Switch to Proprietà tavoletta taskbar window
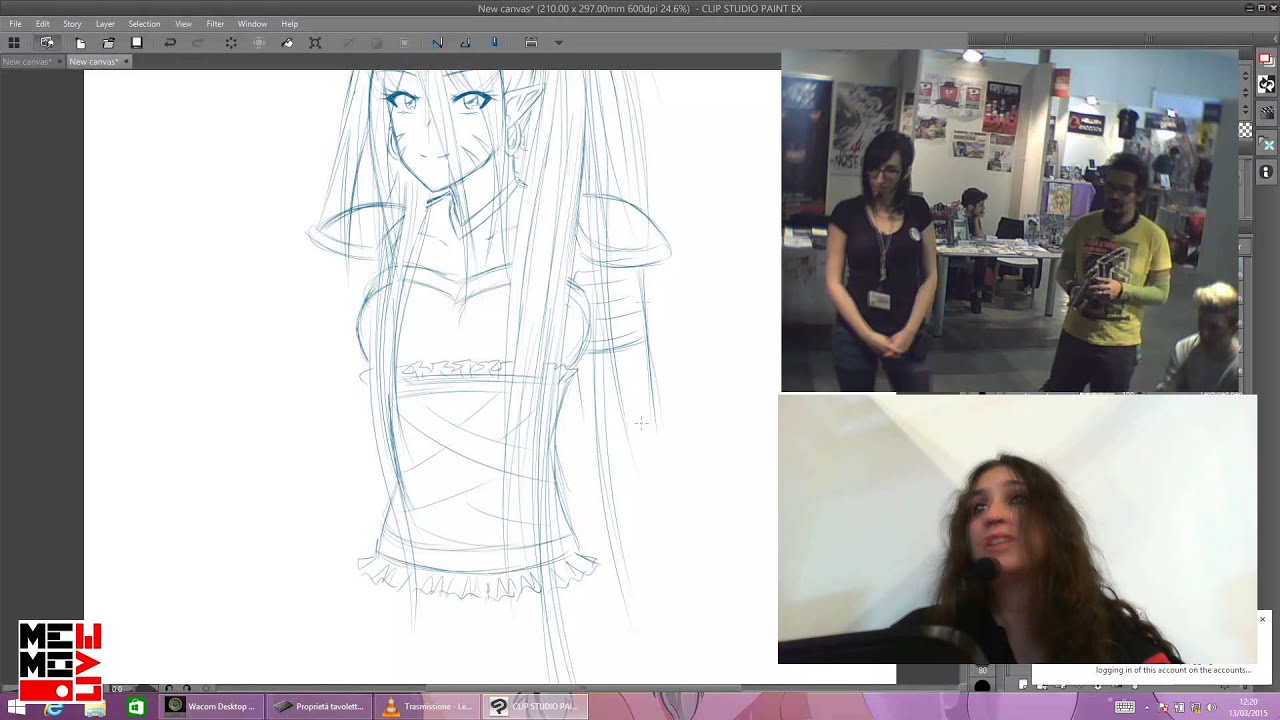This screenshot has height=720, width=1280. 320,707
